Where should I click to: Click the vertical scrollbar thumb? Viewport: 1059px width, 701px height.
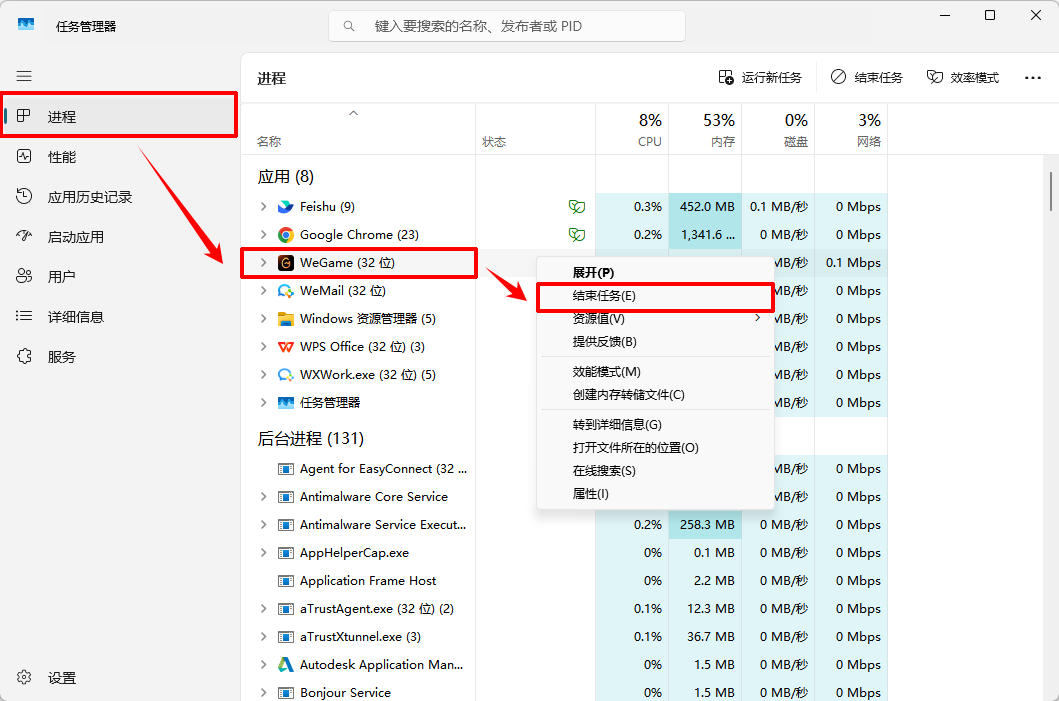tap(1050, 191)
